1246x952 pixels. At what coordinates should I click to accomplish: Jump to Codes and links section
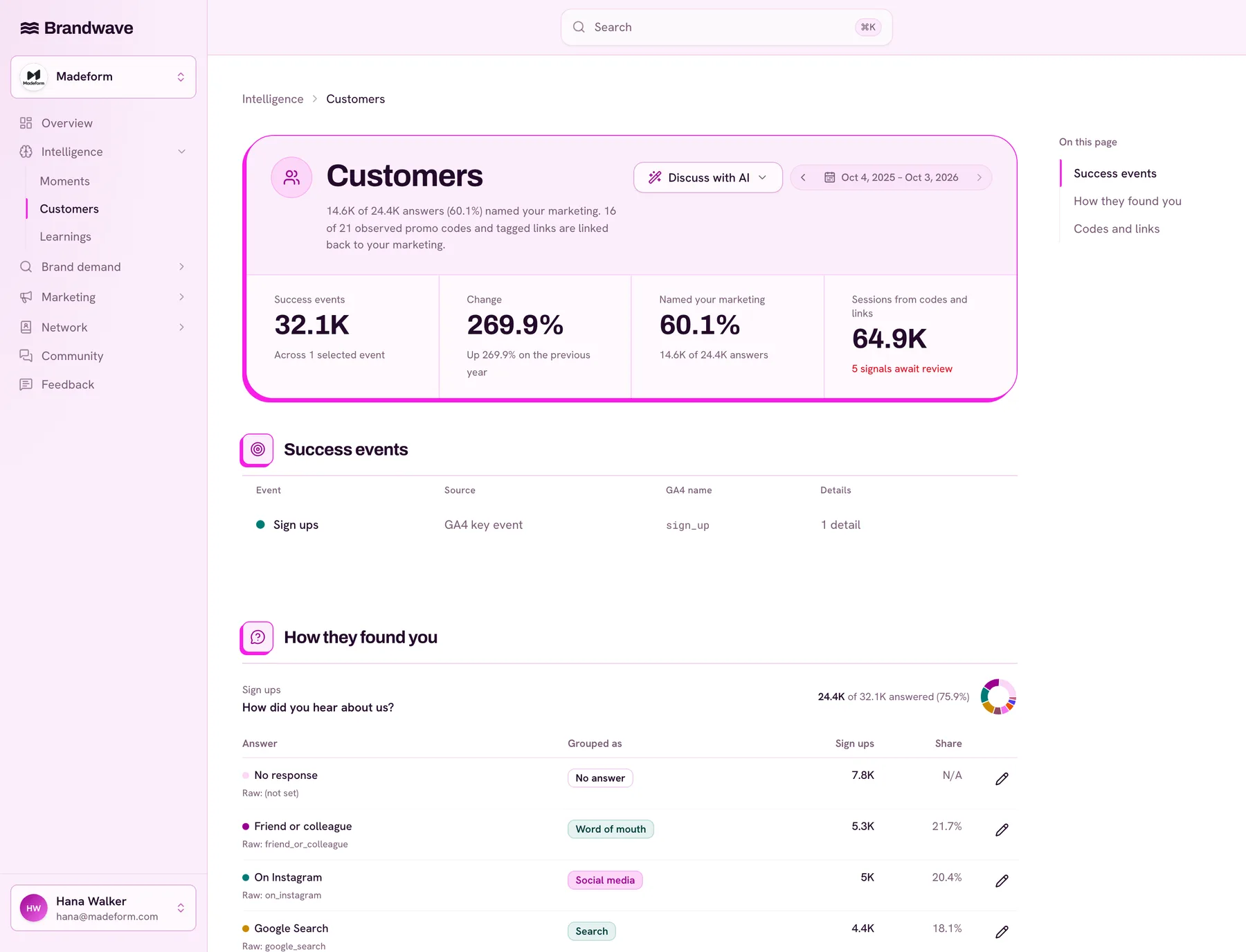pos(1116,228)
